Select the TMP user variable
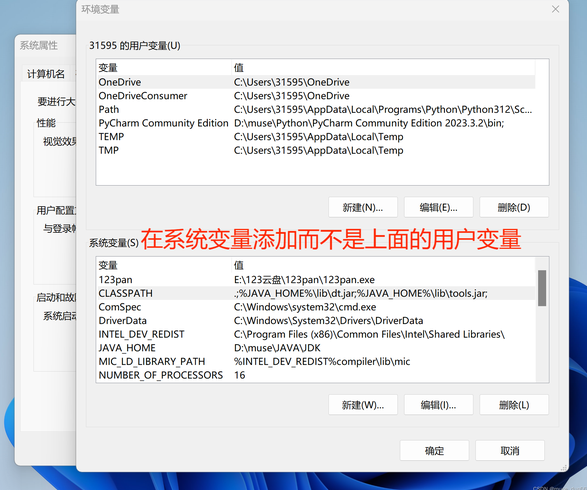This screenshot has height=490, width=587. [316, 150]
